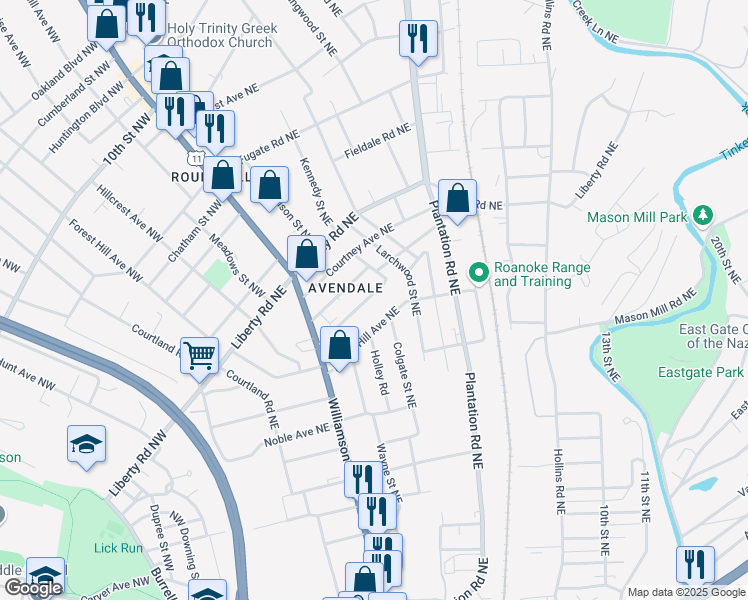This screenshot has height=600, width=748.
Task: Click the Fugate Rd NE street label
Action: pyautogui.click(x=269, y=147)
